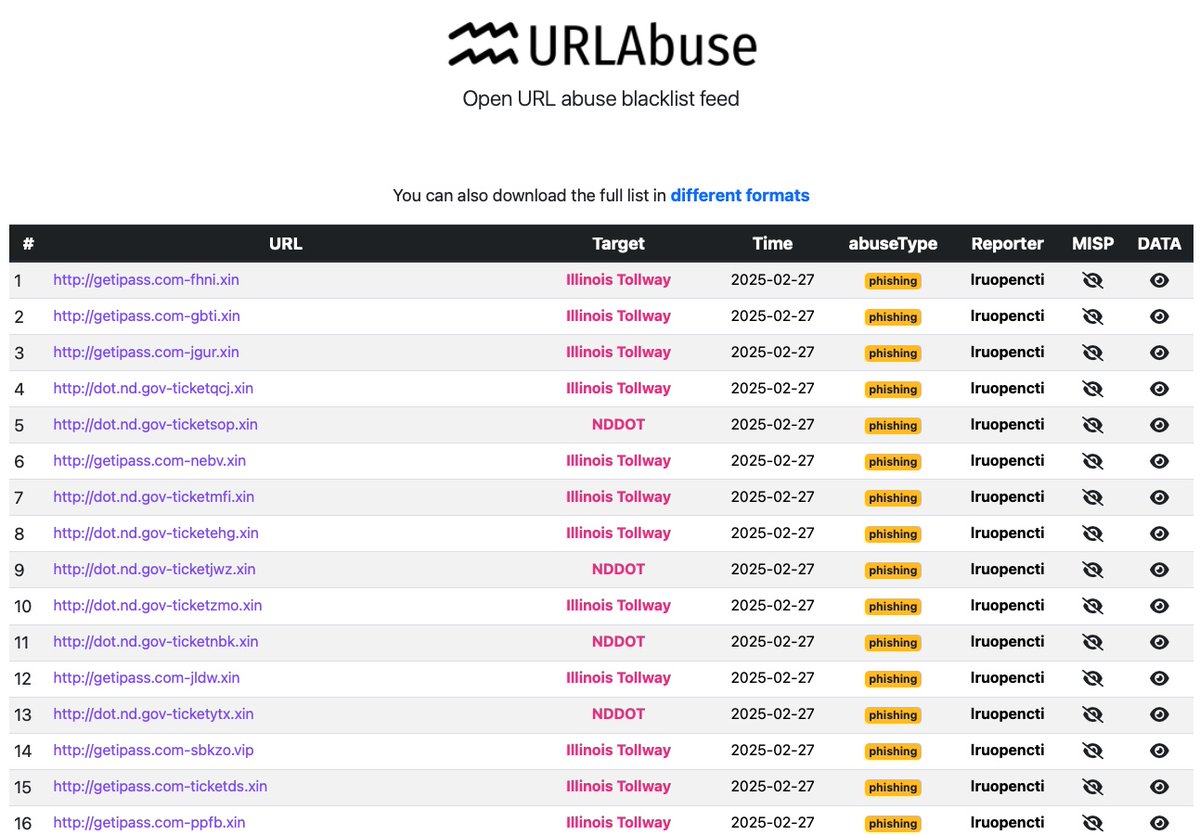
Task: View DATA for dot.nd.gov-ticketnbk.xin
Action: (x=1159, y=642)
